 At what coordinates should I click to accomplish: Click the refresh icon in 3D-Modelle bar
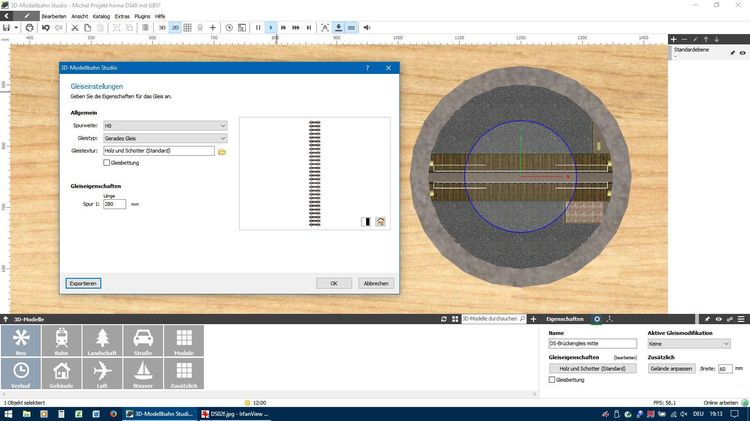[x=444, y=319]
